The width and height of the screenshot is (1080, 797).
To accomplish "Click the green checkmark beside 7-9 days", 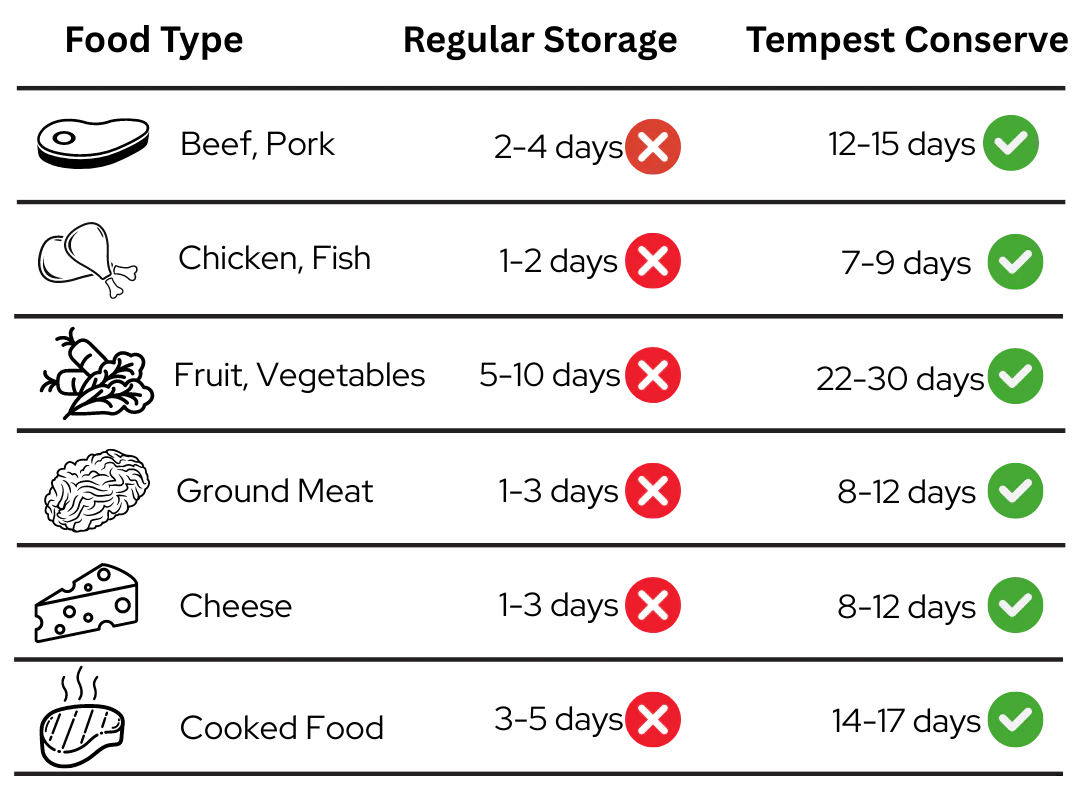I will (x=1015, y=262).
